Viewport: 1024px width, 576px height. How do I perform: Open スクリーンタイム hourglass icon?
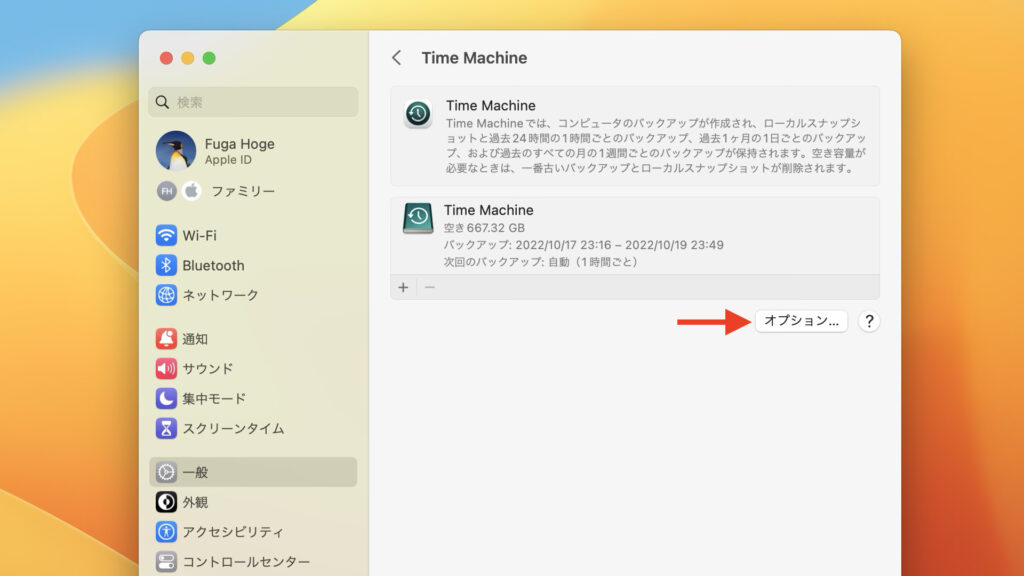pos(166,428)
